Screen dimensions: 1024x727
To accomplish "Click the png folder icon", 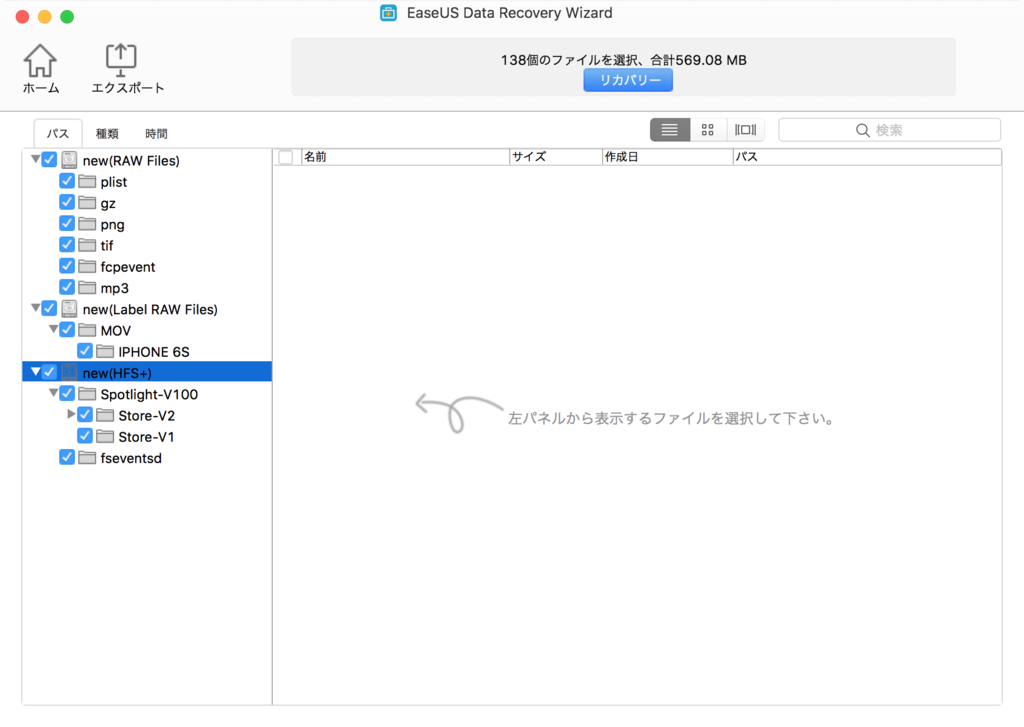I will (x=87, y=224).
